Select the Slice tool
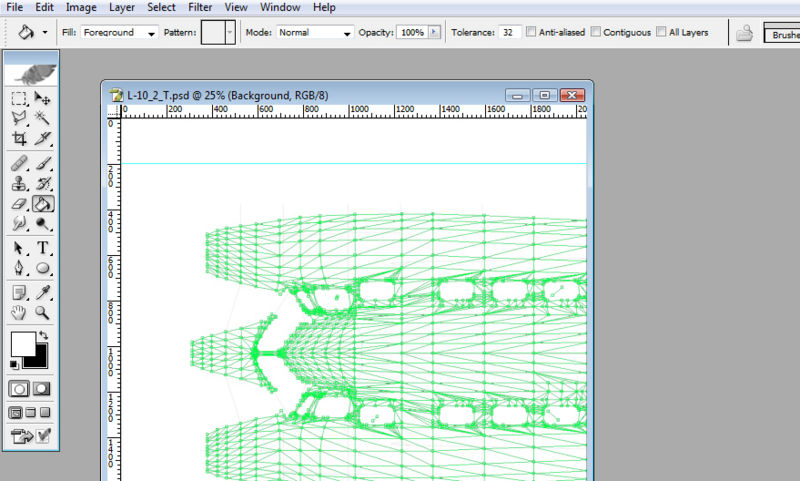The width and height of the screenshot is (800, 481). (42, 139)
